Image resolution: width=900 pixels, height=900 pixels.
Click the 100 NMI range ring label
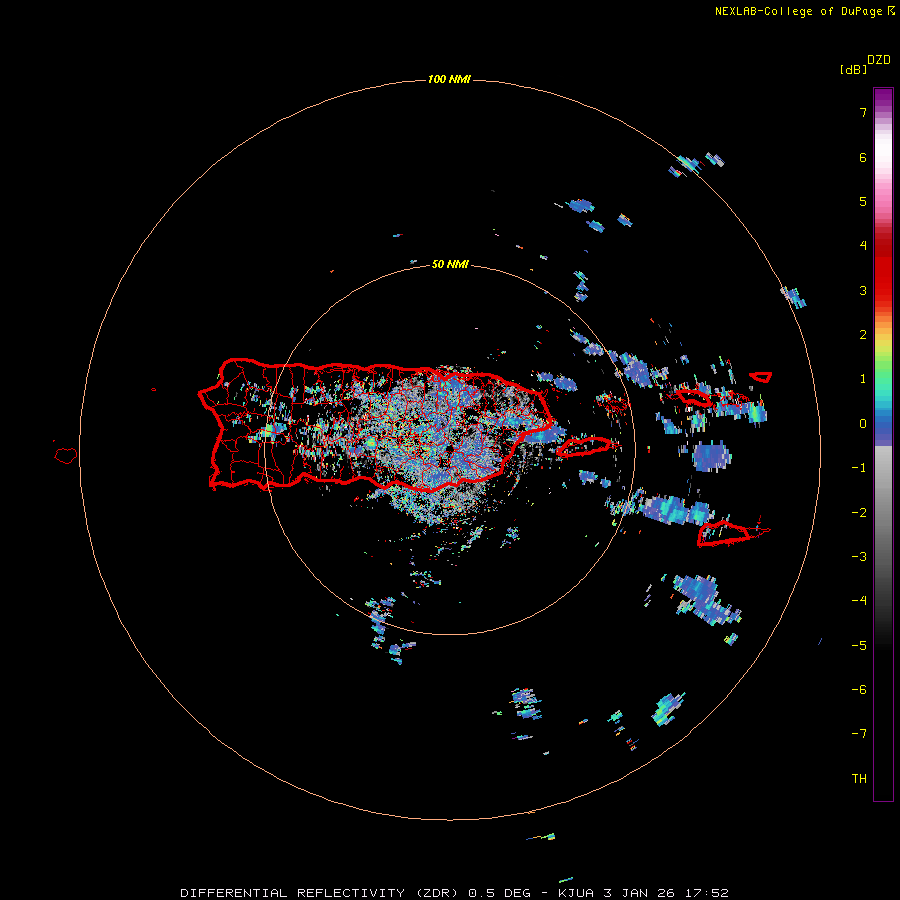click(449, 79)
